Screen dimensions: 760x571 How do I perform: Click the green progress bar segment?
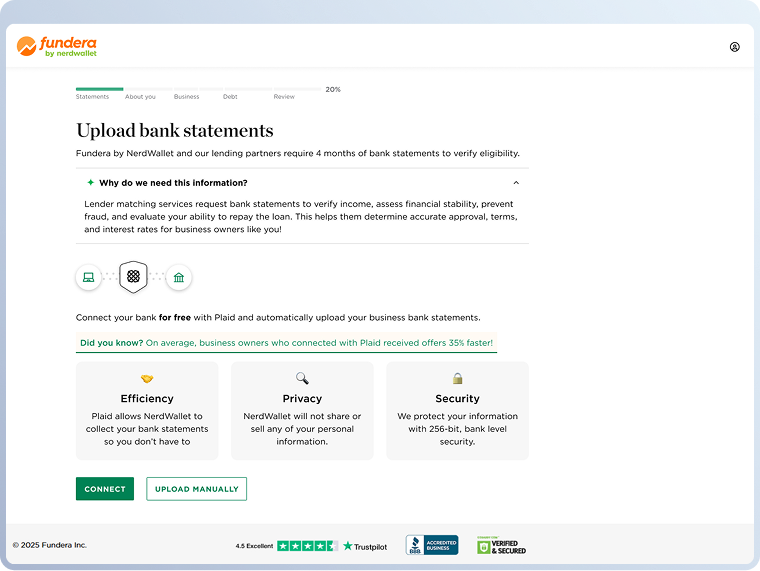coord(99,89)
